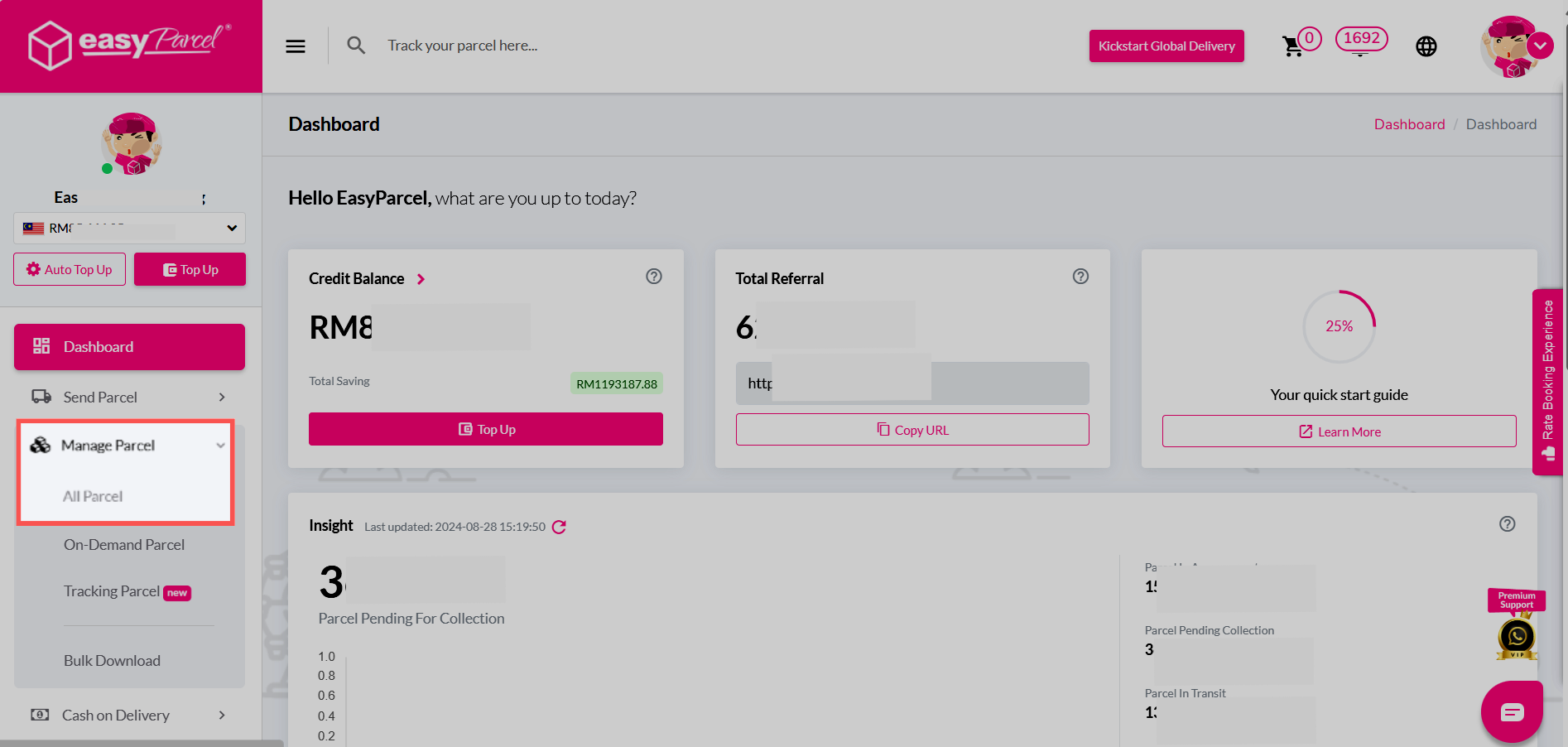Click the 25% quick start progress circle
This screenshot has width=1568, height=747.
pyautogui.click(x=1340, y=326)
